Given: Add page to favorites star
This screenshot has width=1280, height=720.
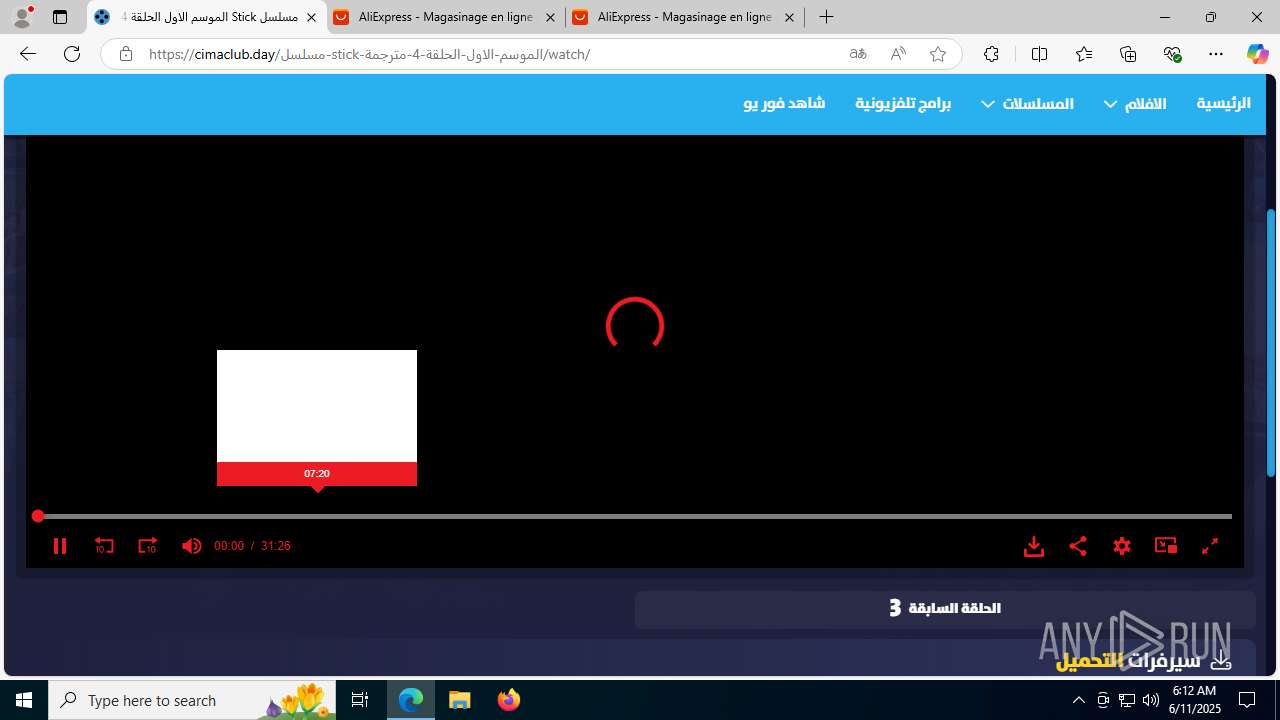Looking at the screenshot, I should tap(938, 54).
